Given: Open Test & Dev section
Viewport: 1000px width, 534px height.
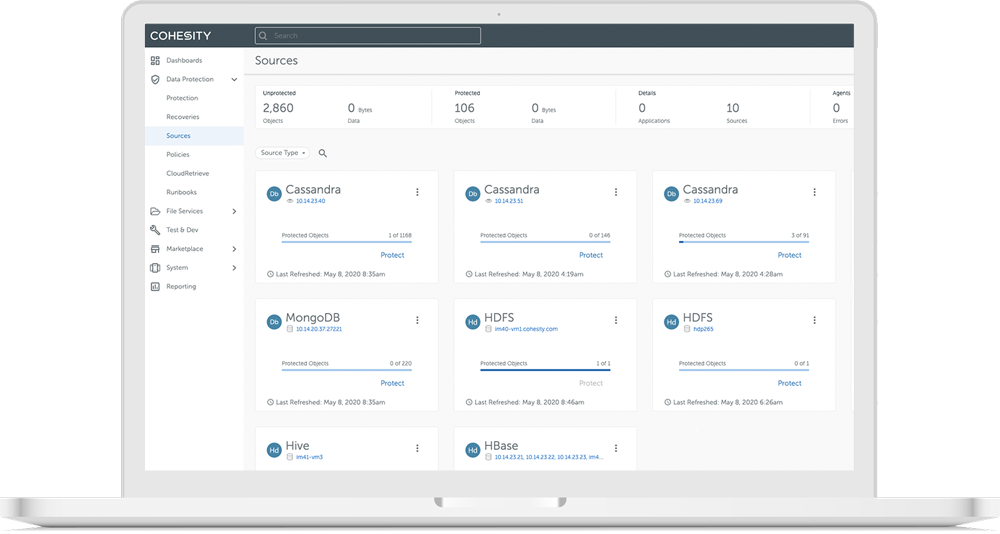Looking at the screenshot, I should pos(182,230).
